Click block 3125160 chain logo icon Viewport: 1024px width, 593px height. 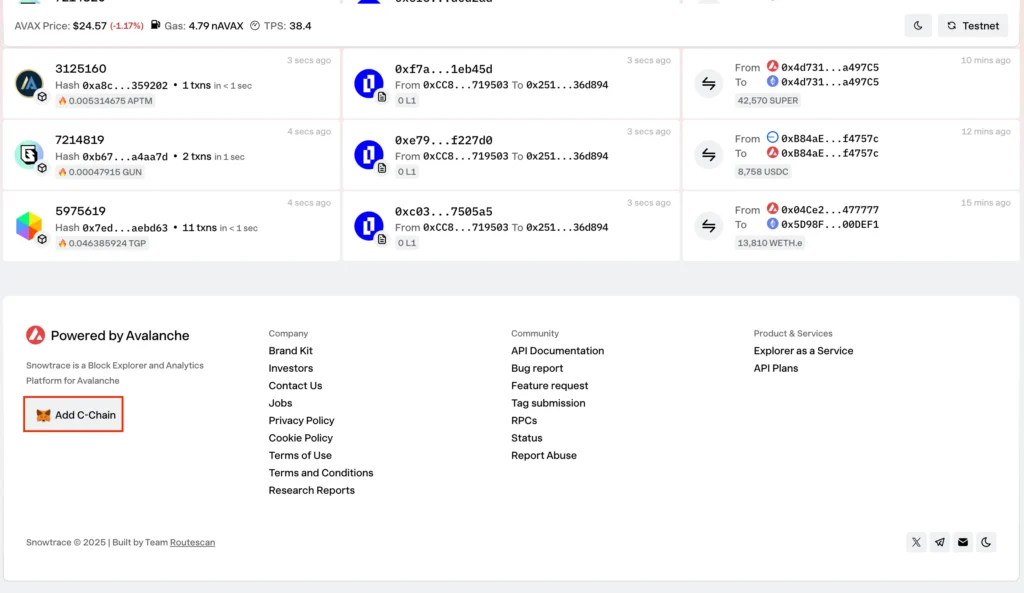pyautogui.click(x=30, y=83)
